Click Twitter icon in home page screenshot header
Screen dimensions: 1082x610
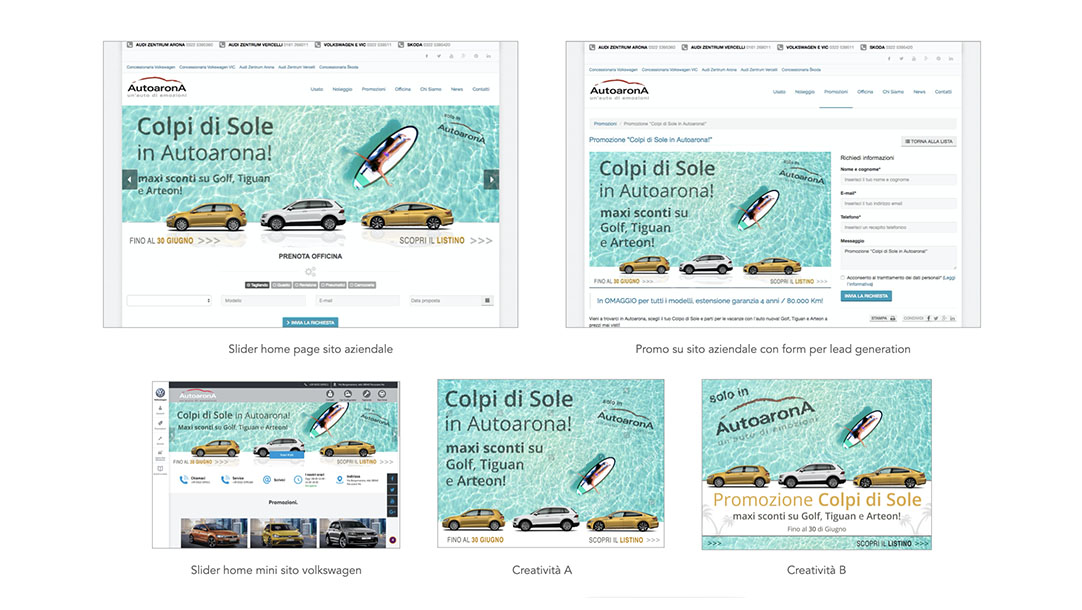click(439, 56)
